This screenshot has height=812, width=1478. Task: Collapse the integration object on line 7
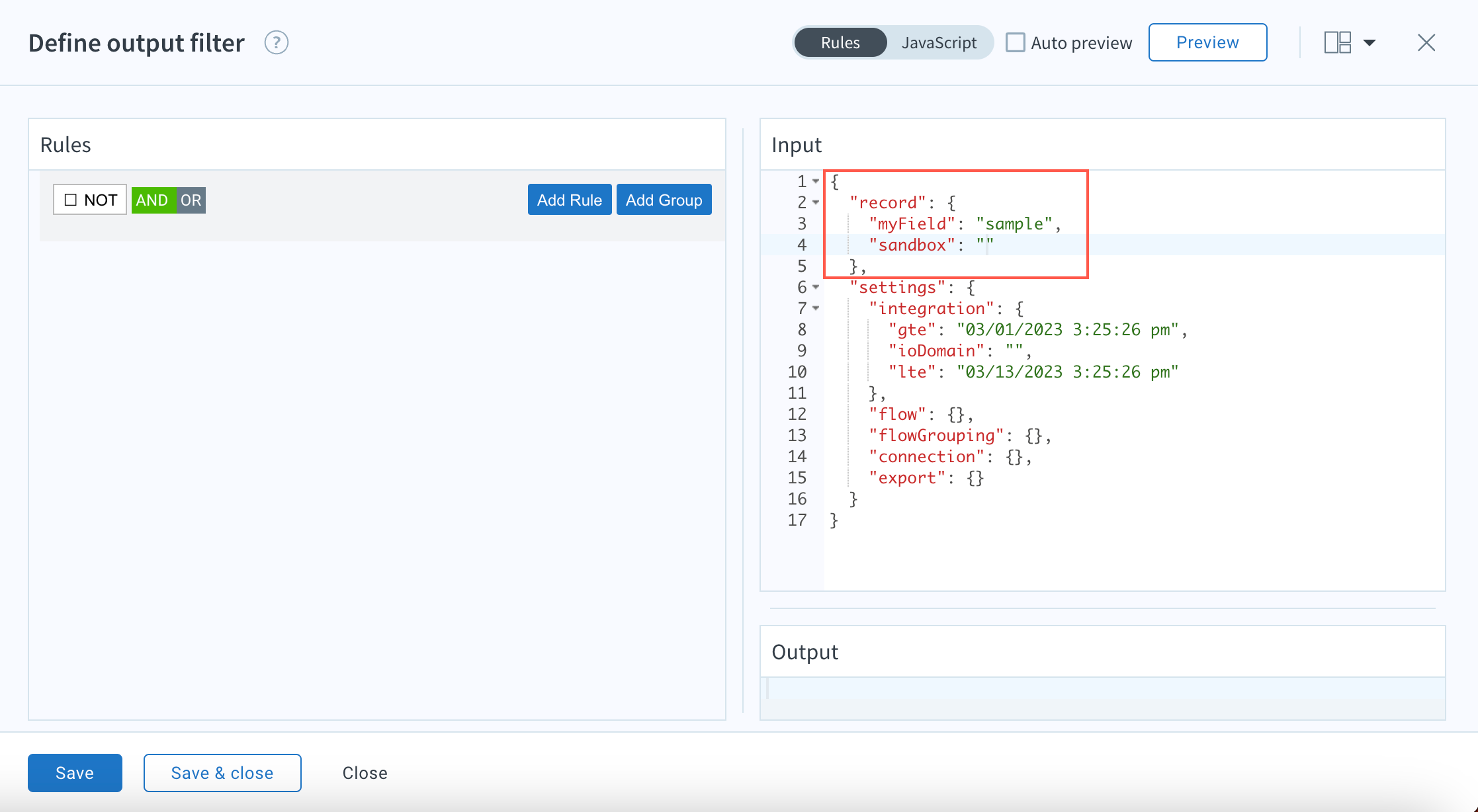point(816,308)
